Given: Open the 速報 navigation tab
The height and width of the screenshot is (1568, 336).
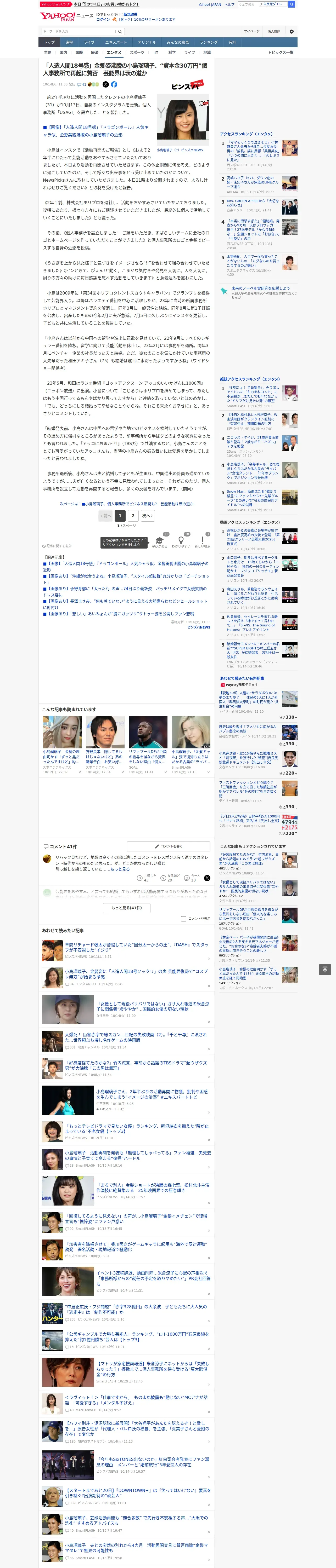Looking at the screenshot, I should pos(69,43).
